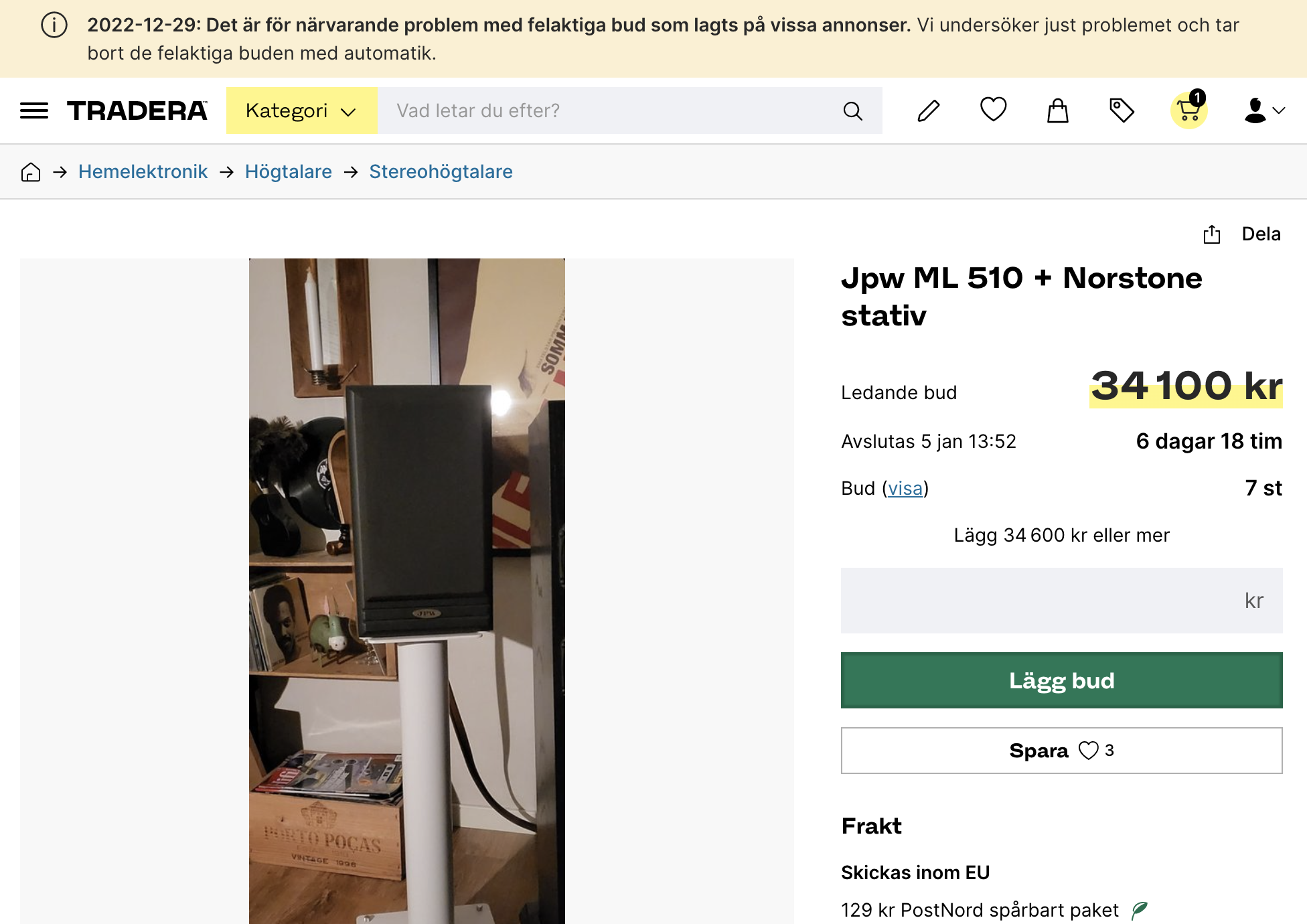Screen dimensions: 1307x924
Task: Click the pencil sell-item icon
Action: click(x=928, y=110)
